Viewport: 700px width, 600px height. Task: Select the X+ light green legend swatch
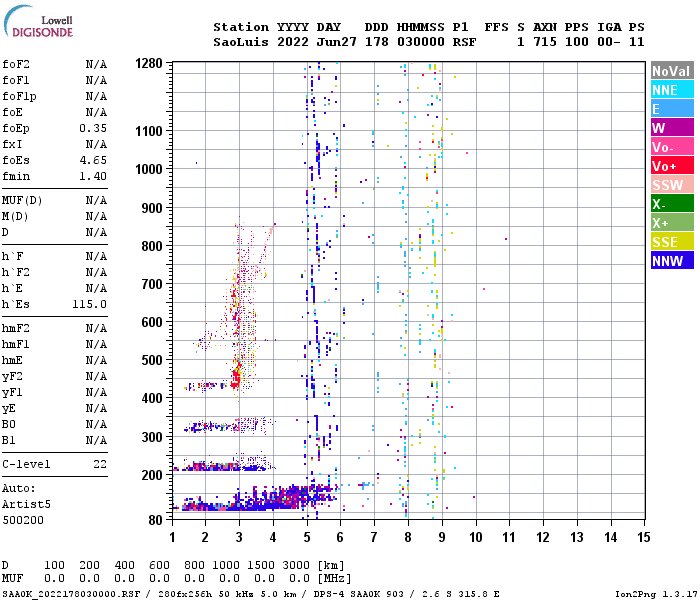672,223
